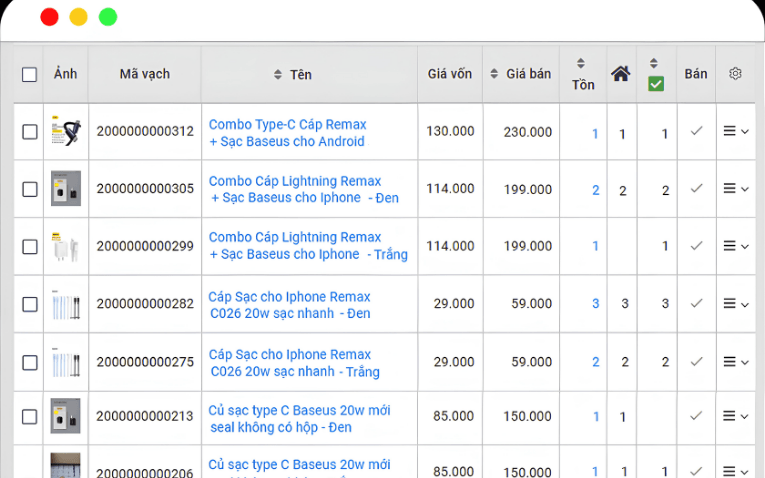Click barcode text 2000000000213
Viewport: 765px width, 478px height.
145,416
